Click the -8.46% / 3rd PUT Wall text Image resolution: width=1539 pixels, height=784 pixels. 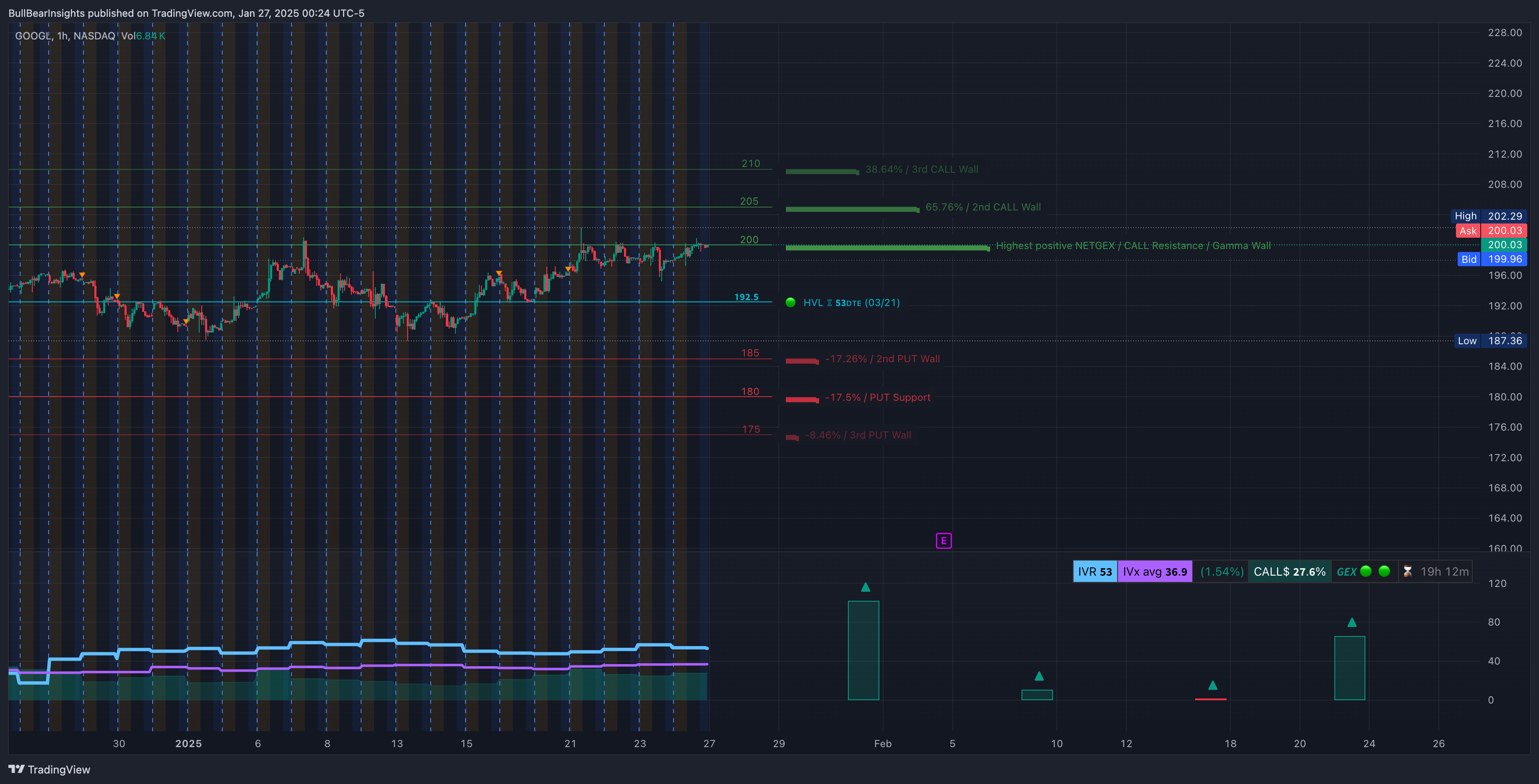858,435
